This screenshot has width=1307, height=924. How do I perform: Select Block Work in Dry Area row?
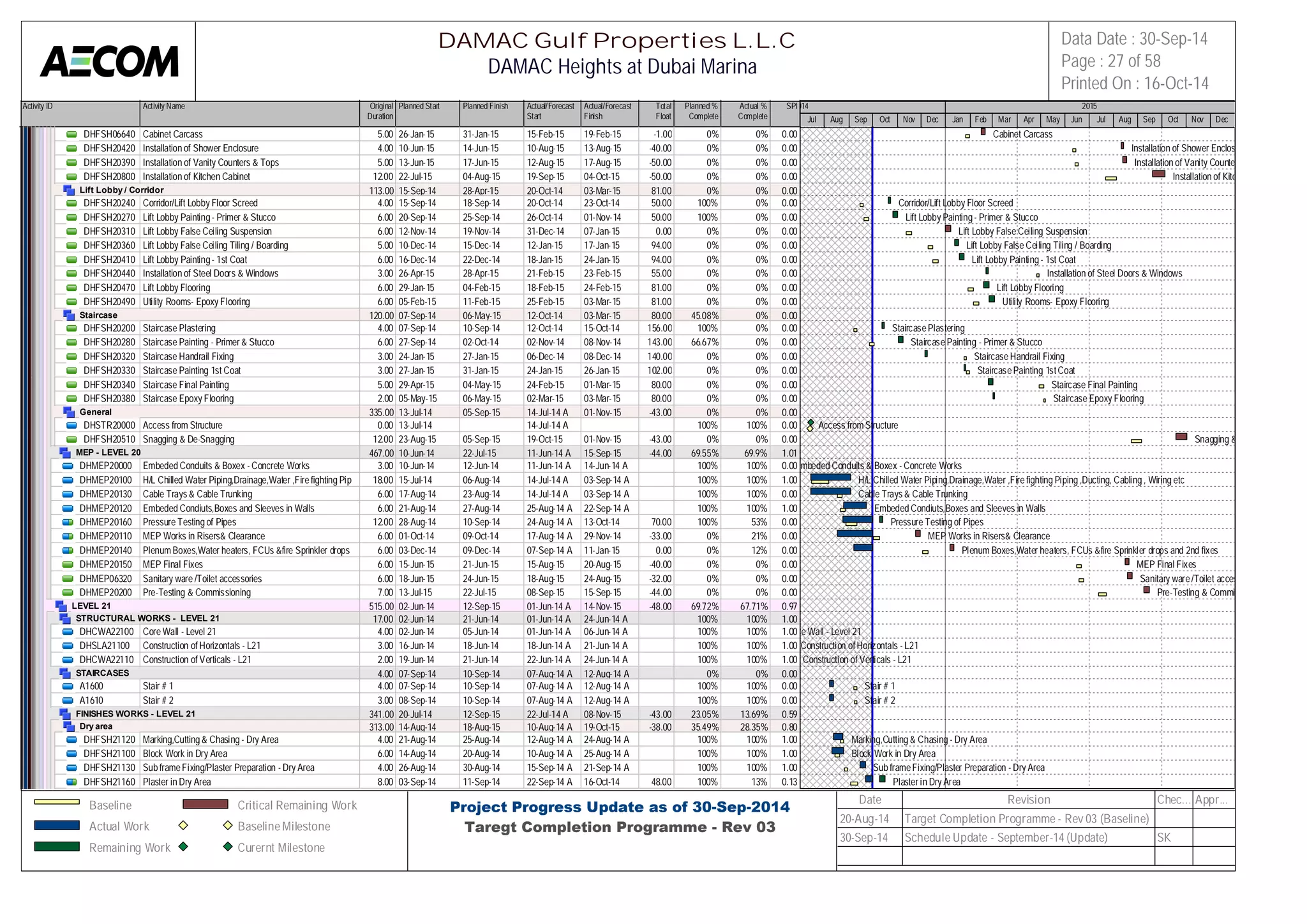tap(408, 754)
